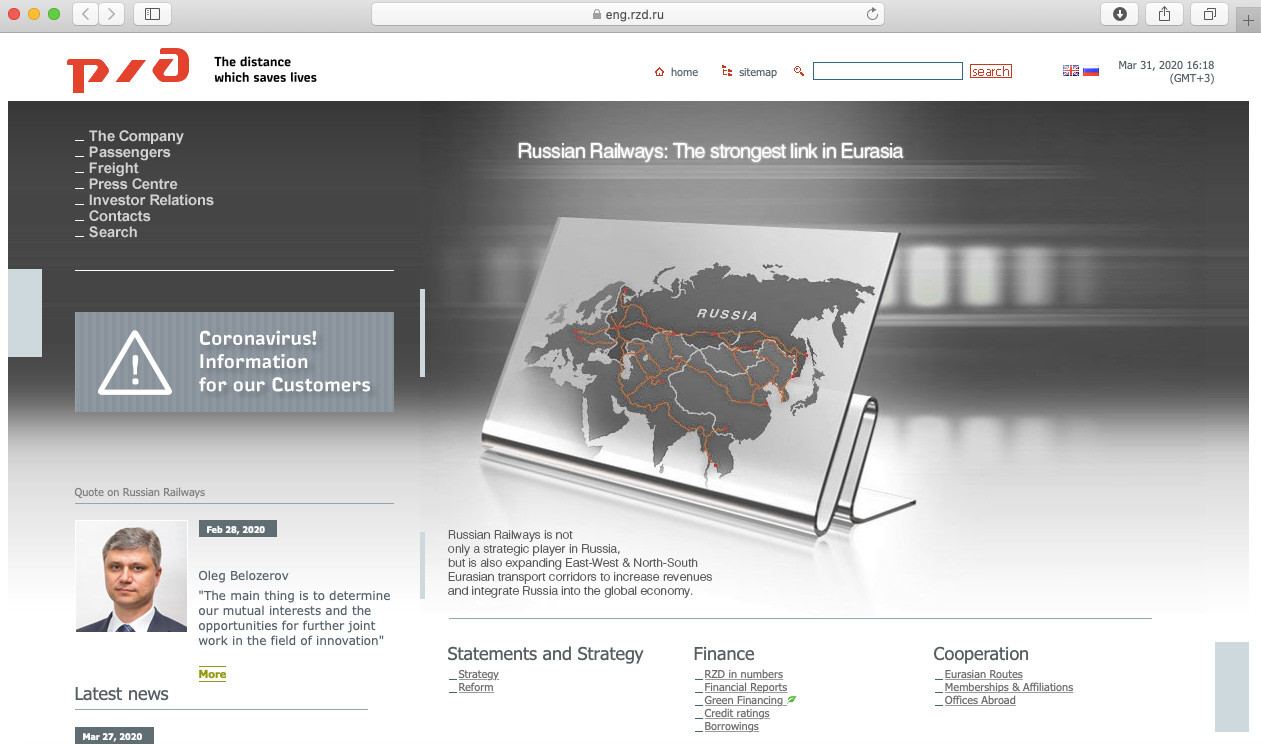Click the Statements and Strategy heading
This screenshot has width=1261, height=745.
pos(545,654)
